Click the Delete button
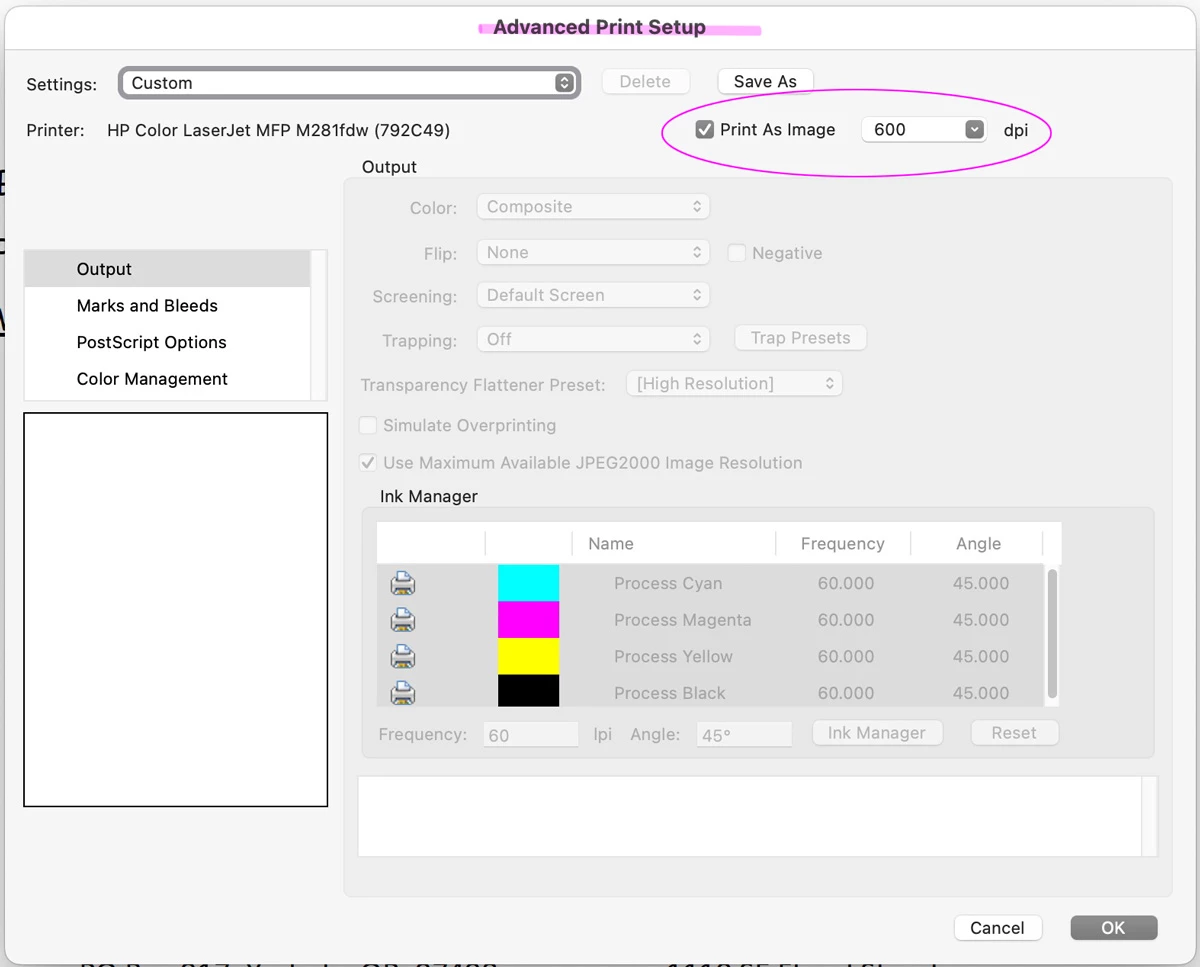The image size is (1200, 967). (x=645, y=82)
